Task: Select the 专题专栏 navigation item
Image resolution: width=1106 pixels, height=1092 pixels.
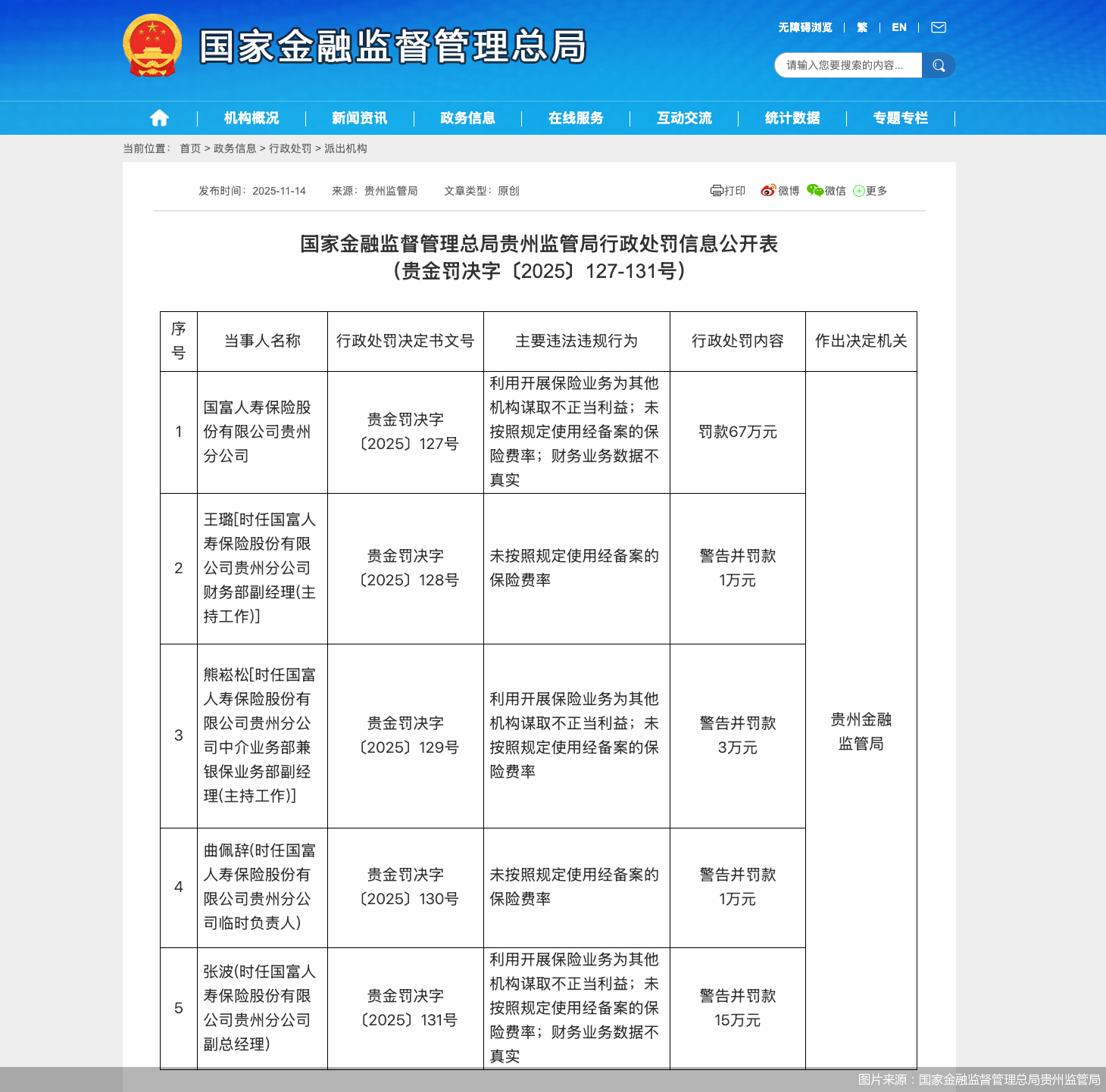Action: point(901,118)
